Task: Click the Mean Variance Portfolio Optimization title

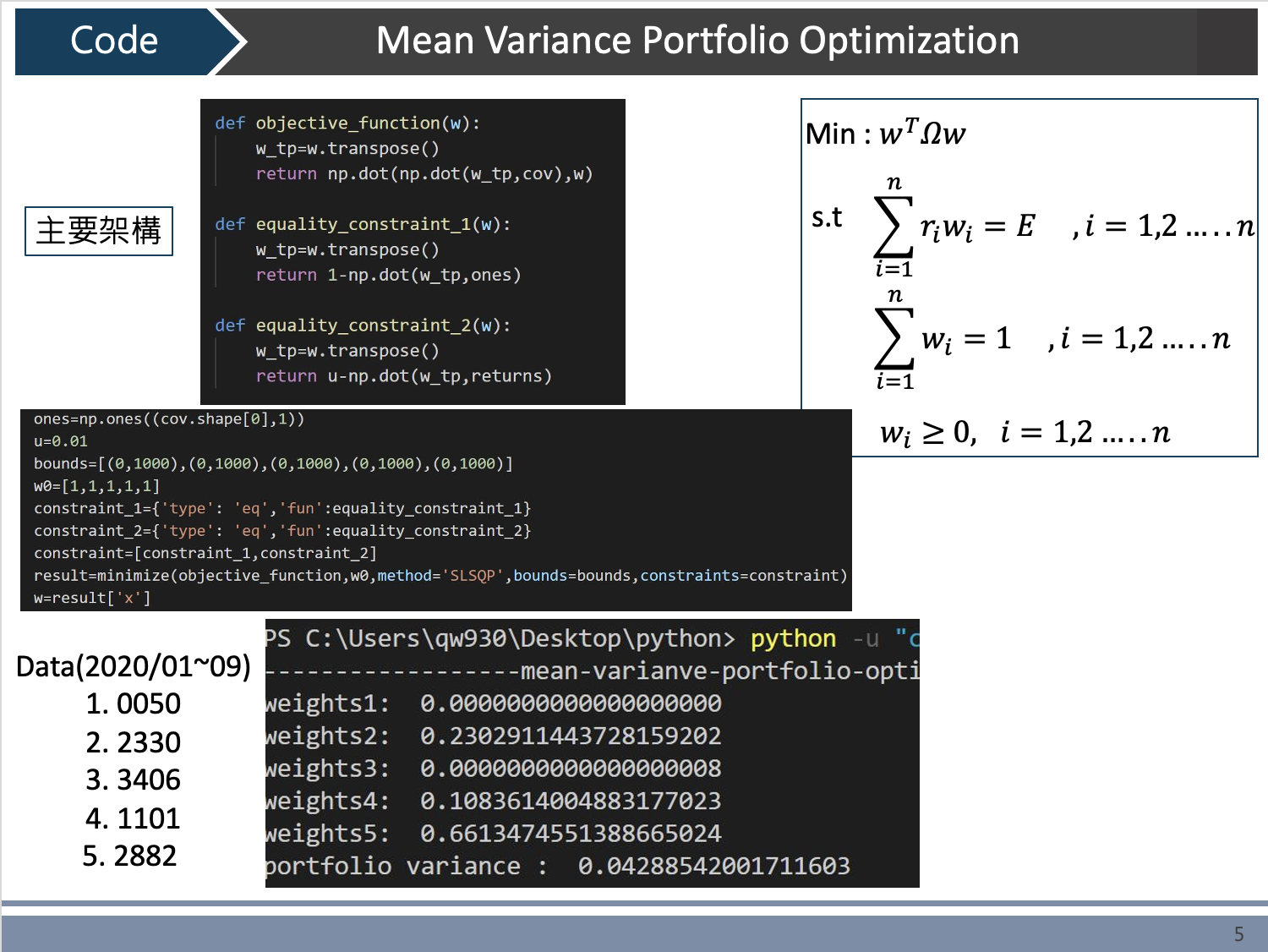Action: click(697, 41)
